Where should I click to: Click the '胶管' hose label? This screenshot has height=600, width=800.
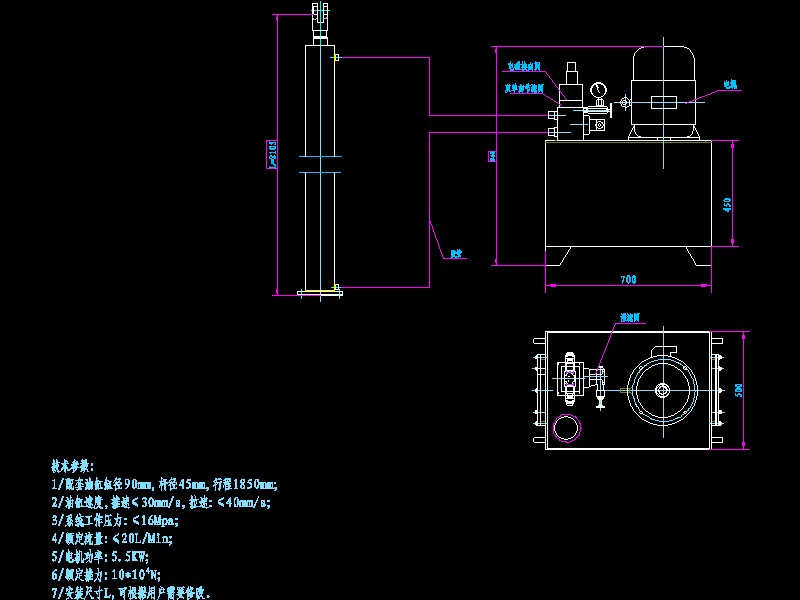tap(456, 253)
